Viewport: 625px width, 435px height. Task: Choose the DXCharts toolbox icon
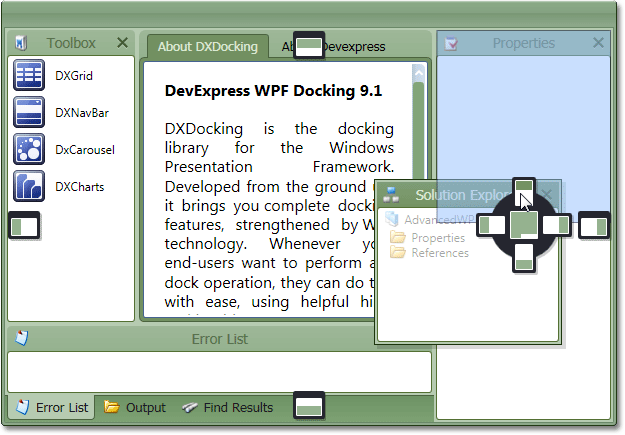tap(28, 186)
